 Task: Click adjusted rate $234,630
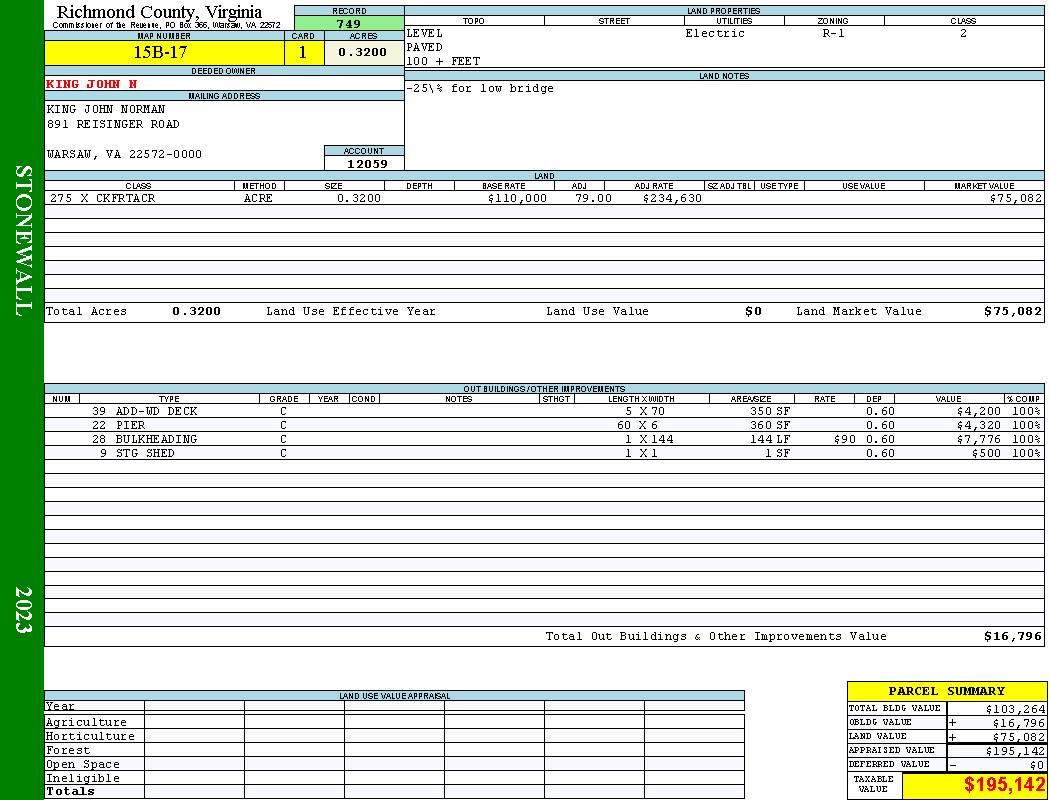point(672,198)
